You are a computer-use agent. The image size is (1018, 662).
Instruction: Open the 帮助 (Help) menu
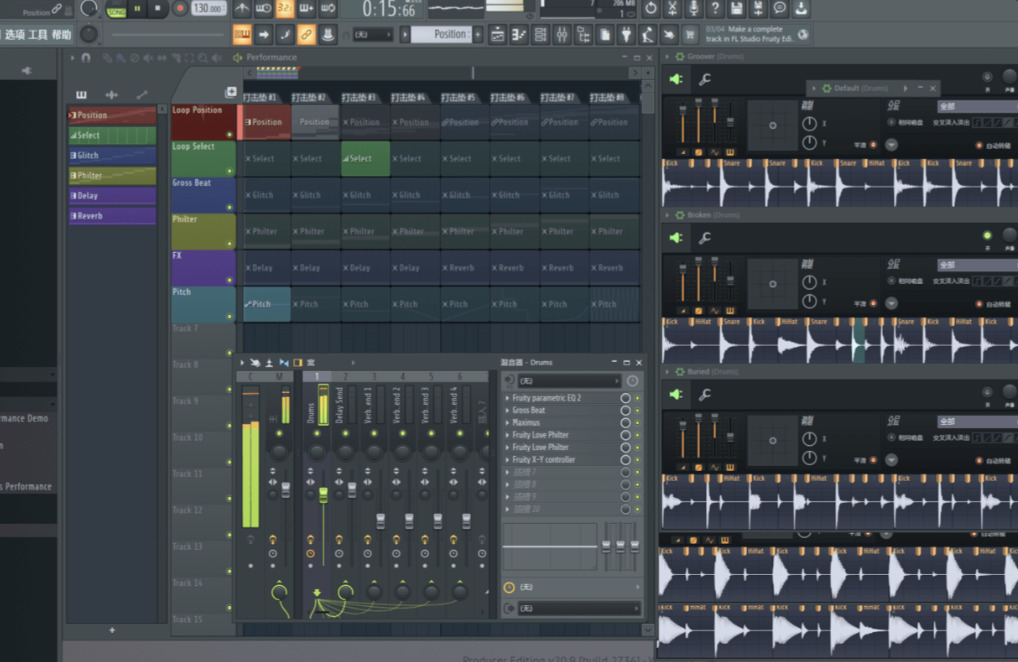coord(61,35)
